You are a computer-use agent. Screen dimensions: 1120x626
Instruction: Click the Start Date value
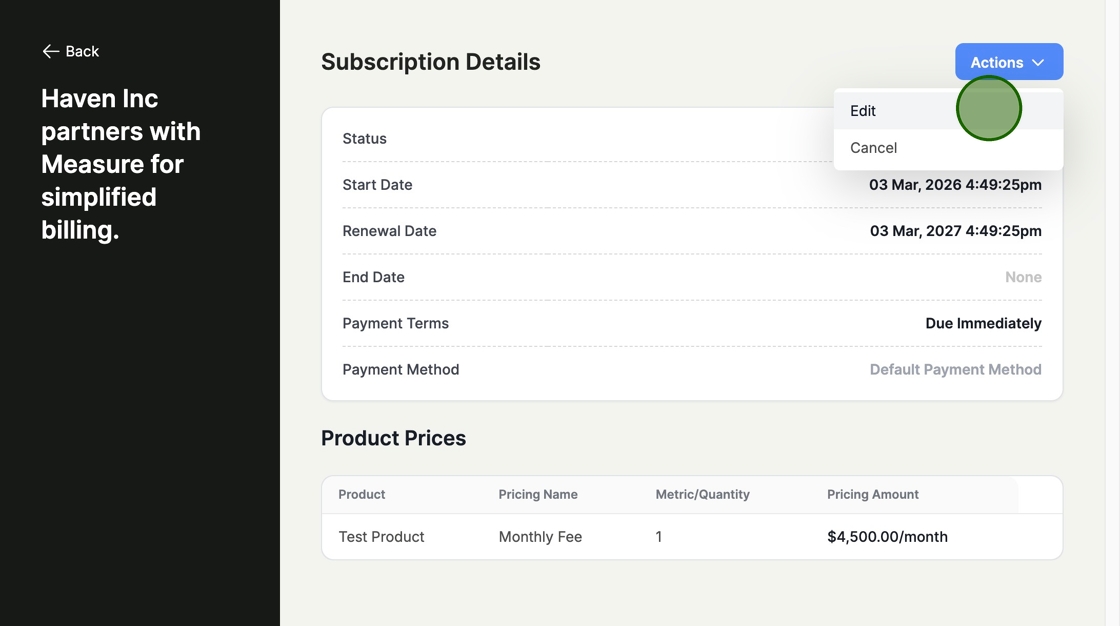(954, 185)
